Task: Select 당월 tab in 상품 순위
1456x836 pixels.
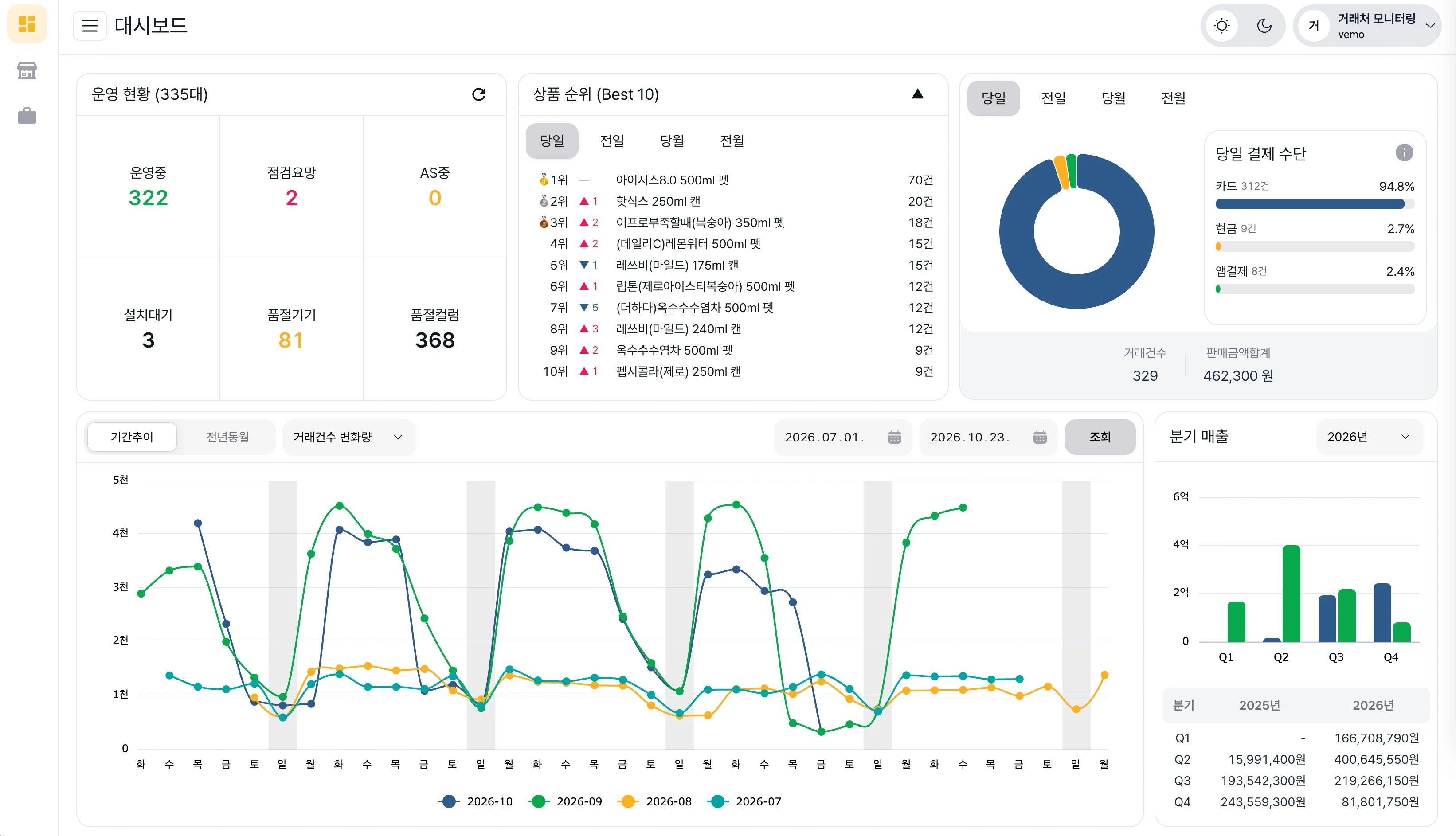Action: point(672,141)
